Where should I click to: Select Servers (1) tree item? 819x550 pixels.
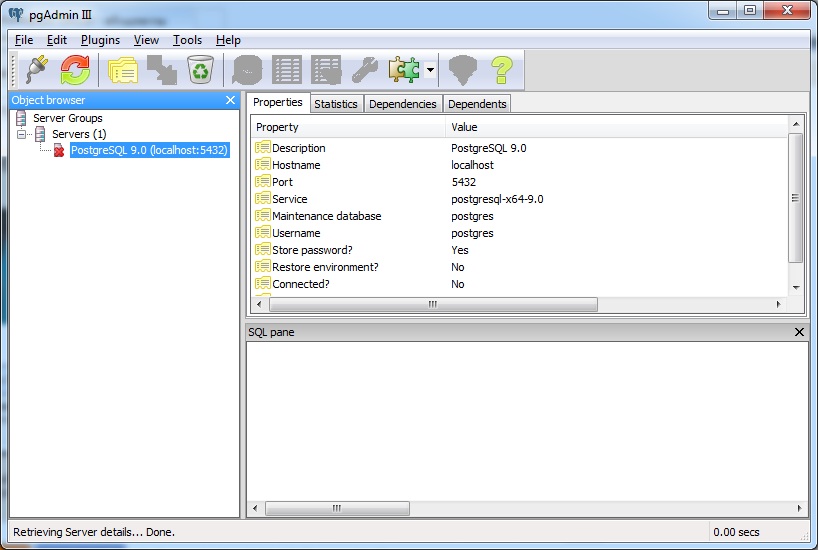(79, 134)
